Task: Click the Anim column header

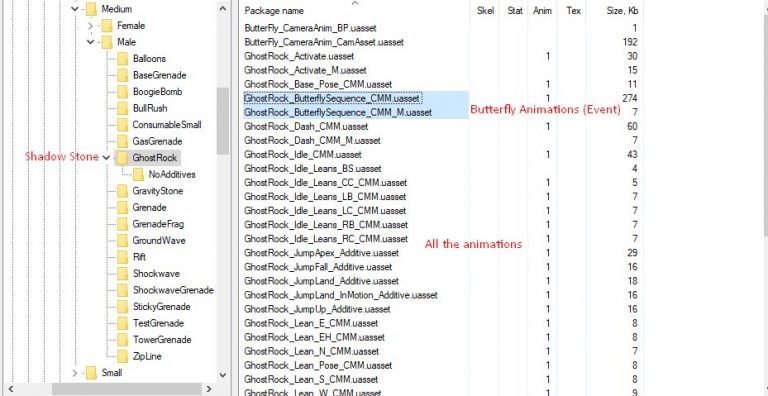Action: [543, 10]
